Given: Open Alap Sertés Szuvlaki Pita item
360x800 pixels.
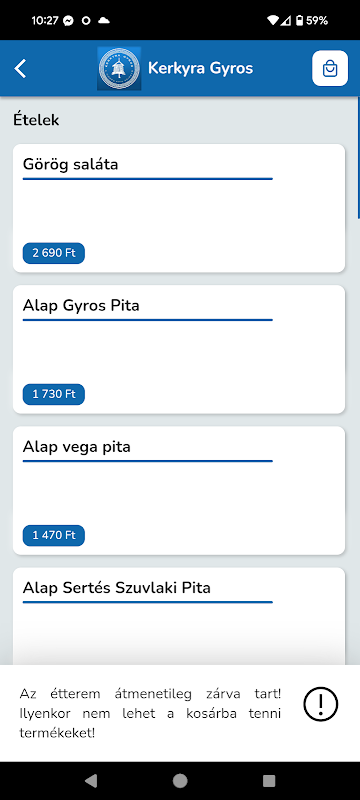Looking at the screenshot, I should (179, 616).
